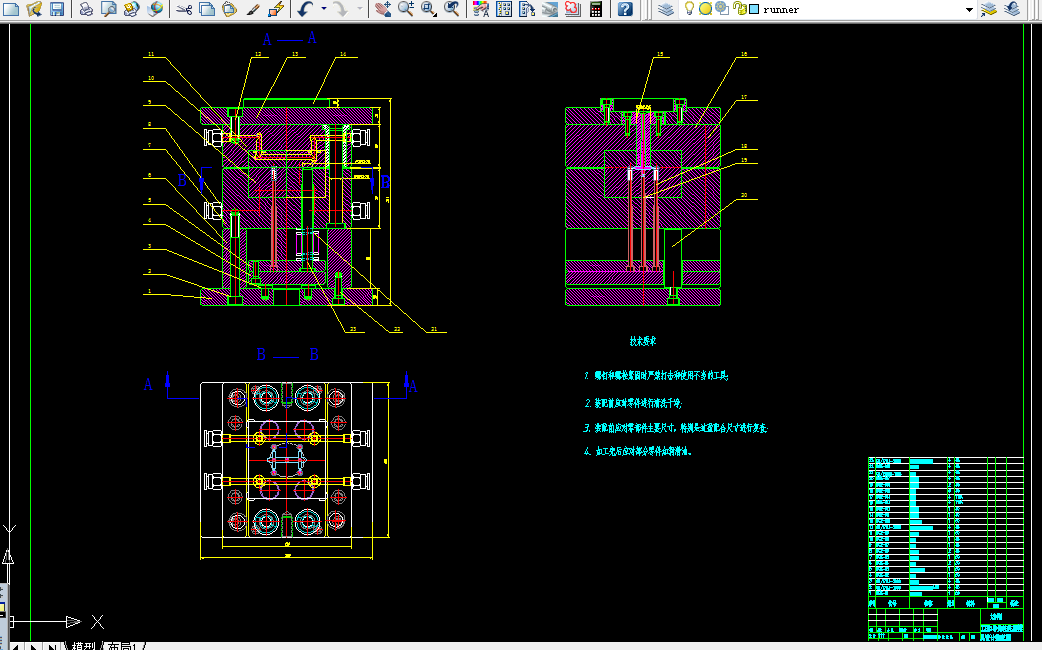1042x650 pixels.
Task: Click the Plot printer icon
Action: pyautogui.click(x=86, y=9)
